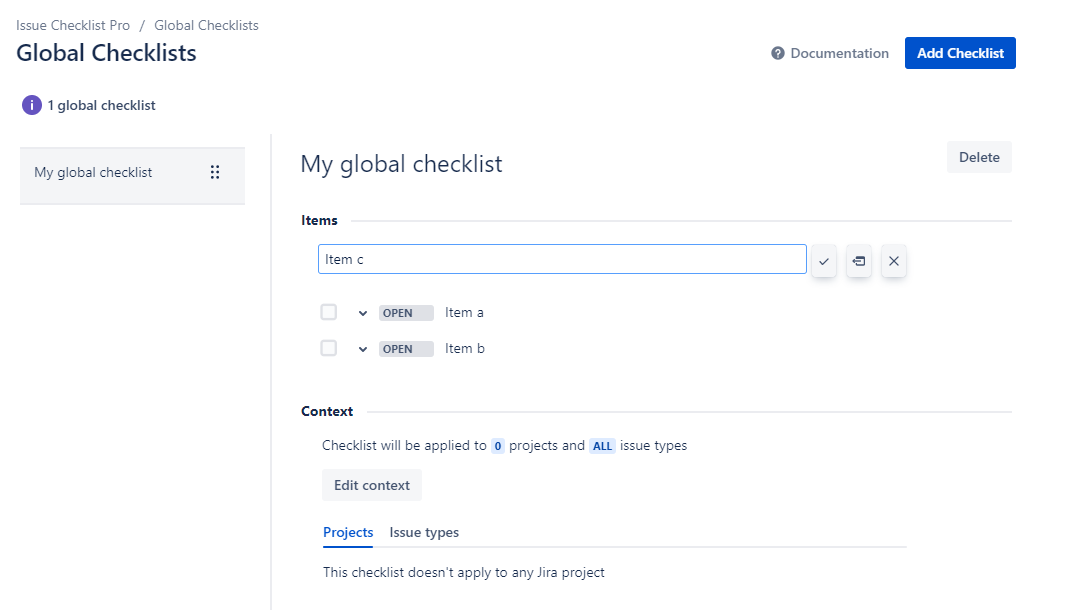1080x614 pixels.
Task: Select My global checklist in the sidebar
Action: (93, 173)
